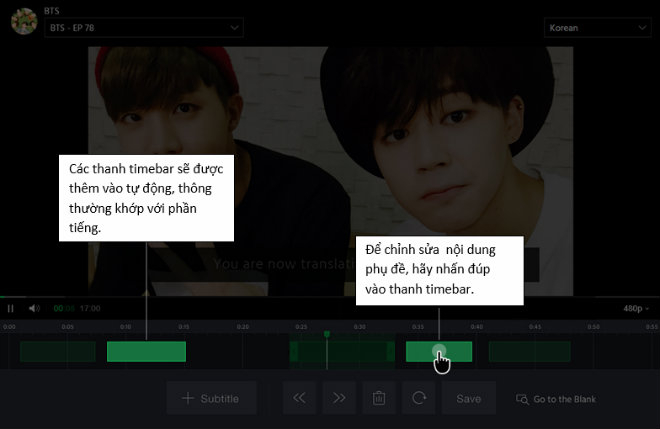Open the 480p quality selector
Screen dimensions: 660x429
click(x=635, y=309)
